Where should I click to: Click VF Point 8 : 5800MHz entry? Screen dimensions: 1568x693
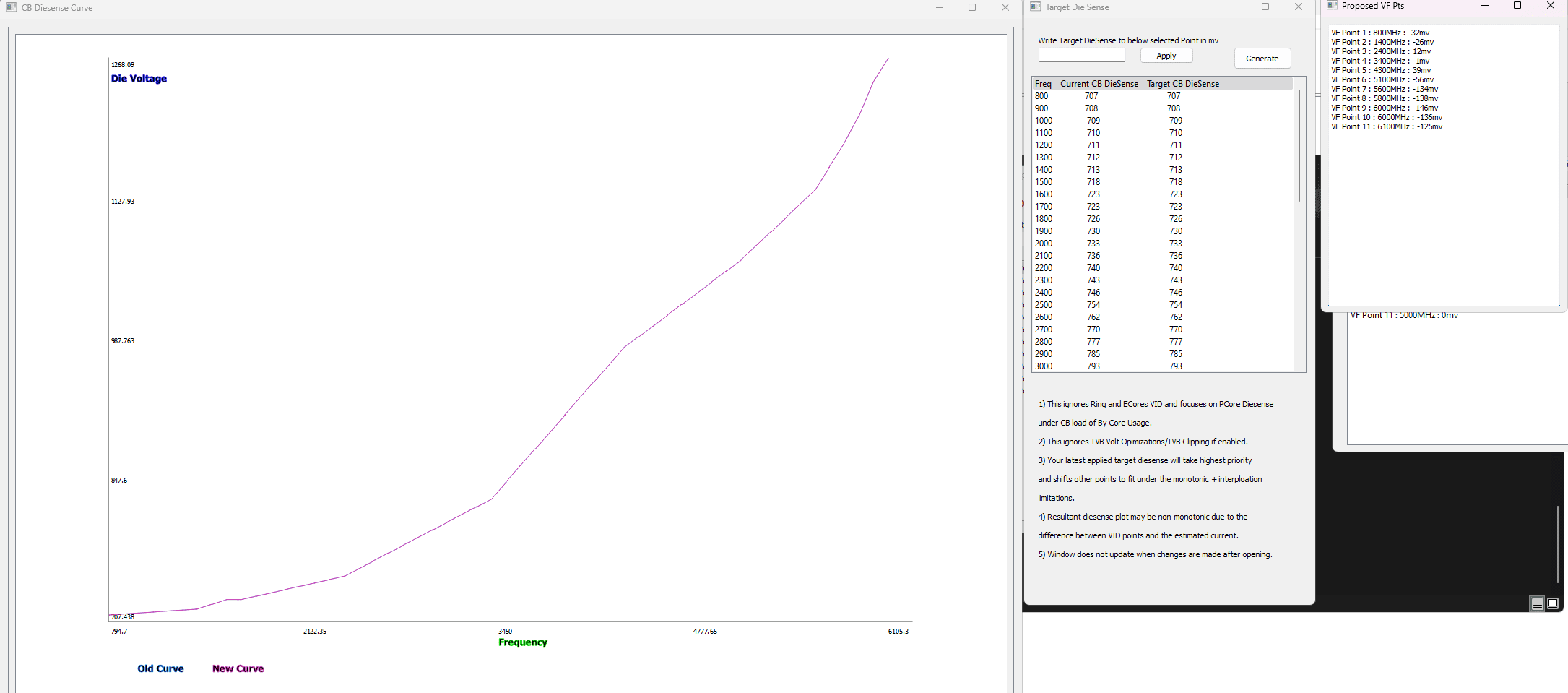pyautogui.click(x=1385, y=98)
